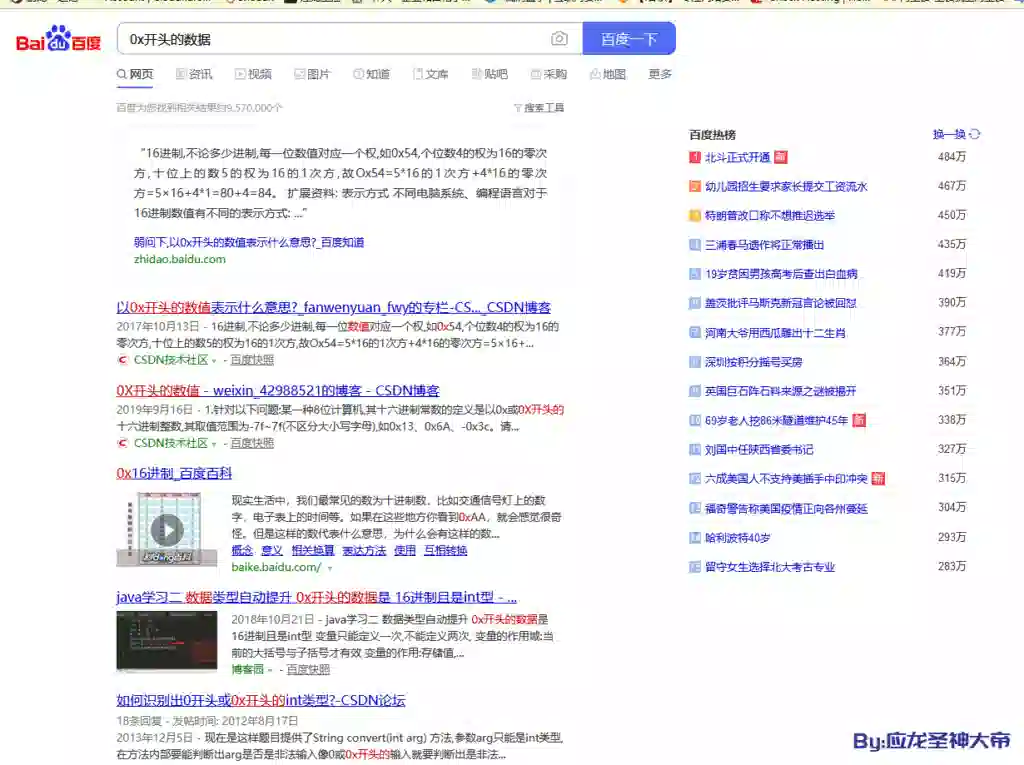The width and height of the screenshot is (1024, 765).
Task: Expand dropdown arrow beside baike.baidu.com/
Action: 330,568
